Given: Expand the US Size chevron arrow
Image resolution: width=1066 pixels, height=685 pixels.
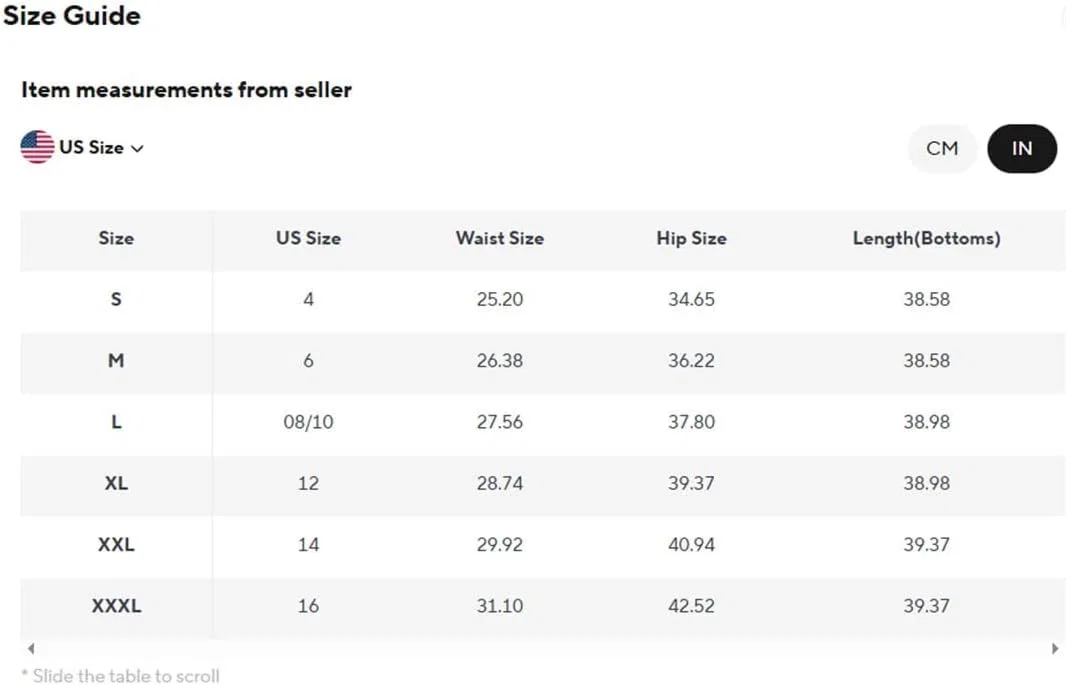Looking at the screenshot, I should 137,148.
